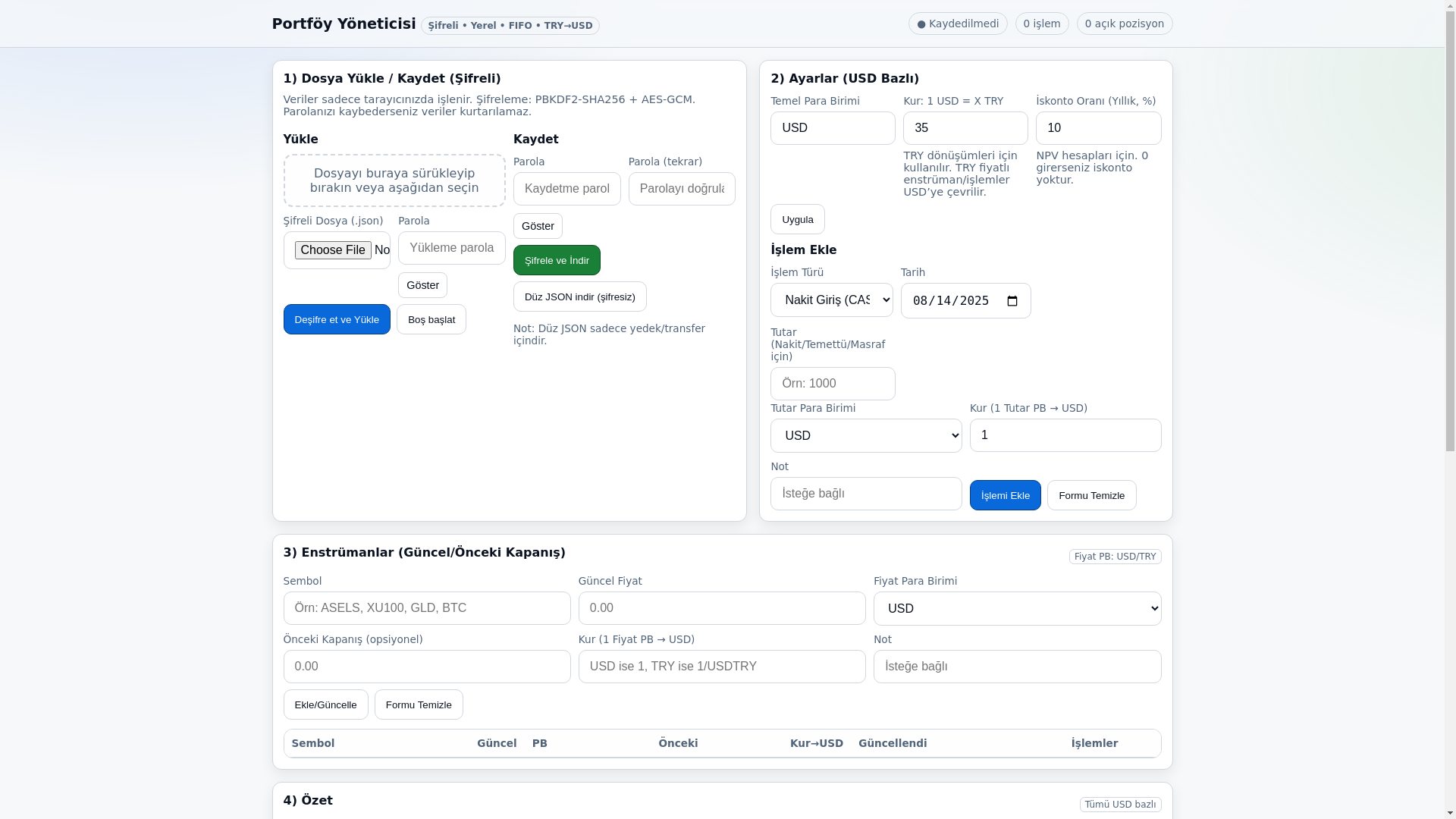Click the Sembol table column header
The height and width of the screenshot is (819, 1456).
pos(313,743)
